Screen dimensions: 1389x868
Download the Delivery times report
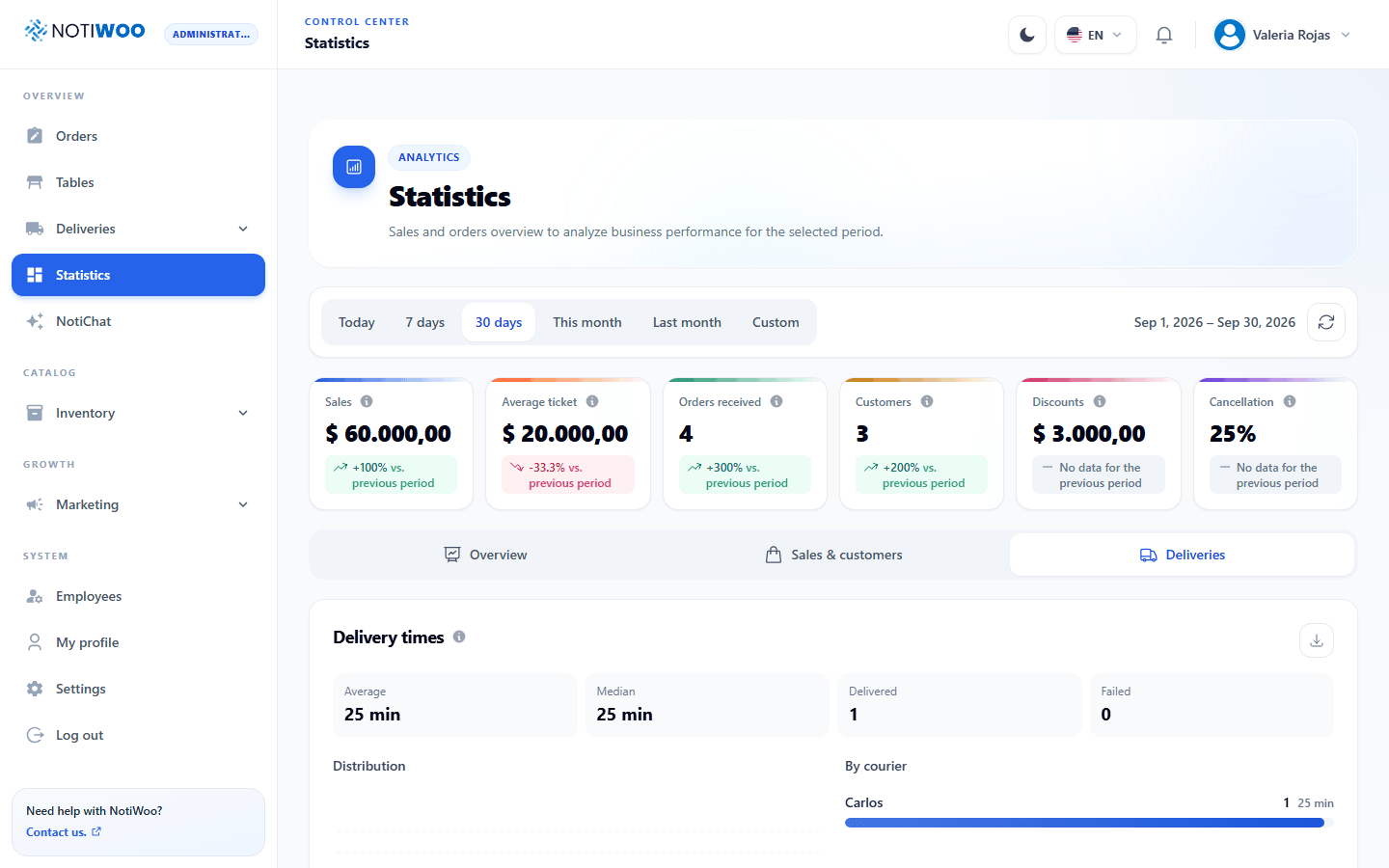pyautogui.click(x=1317, y=640)
